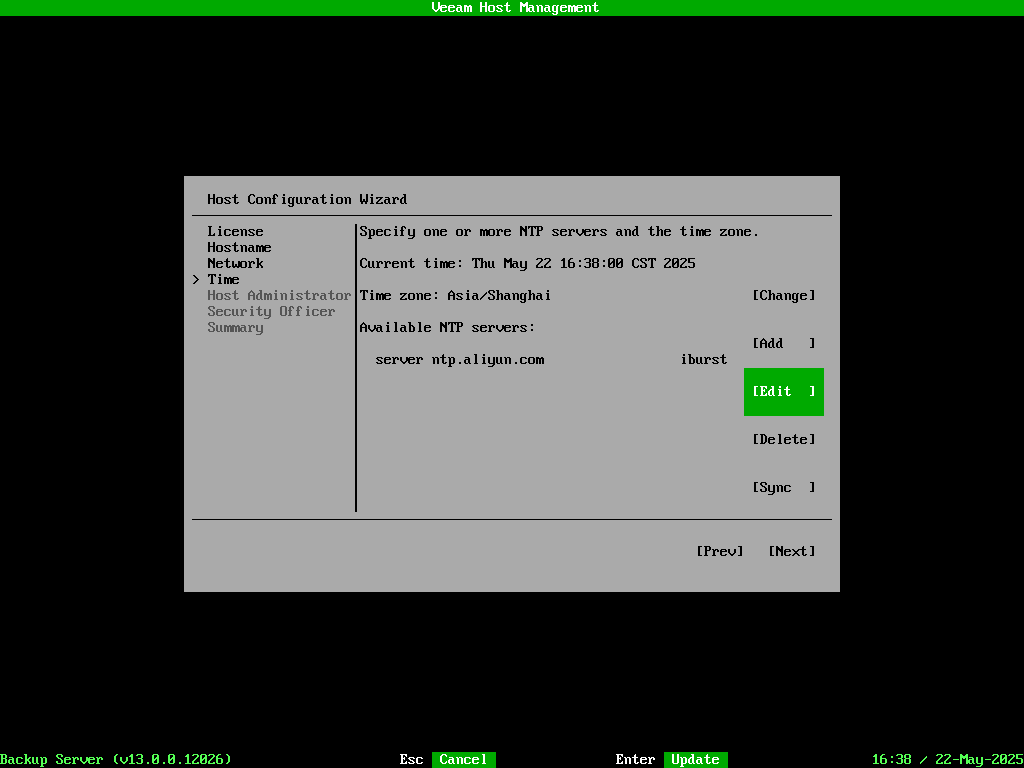
Task: Proceed with the [Next] button
Action: [792, 551]
